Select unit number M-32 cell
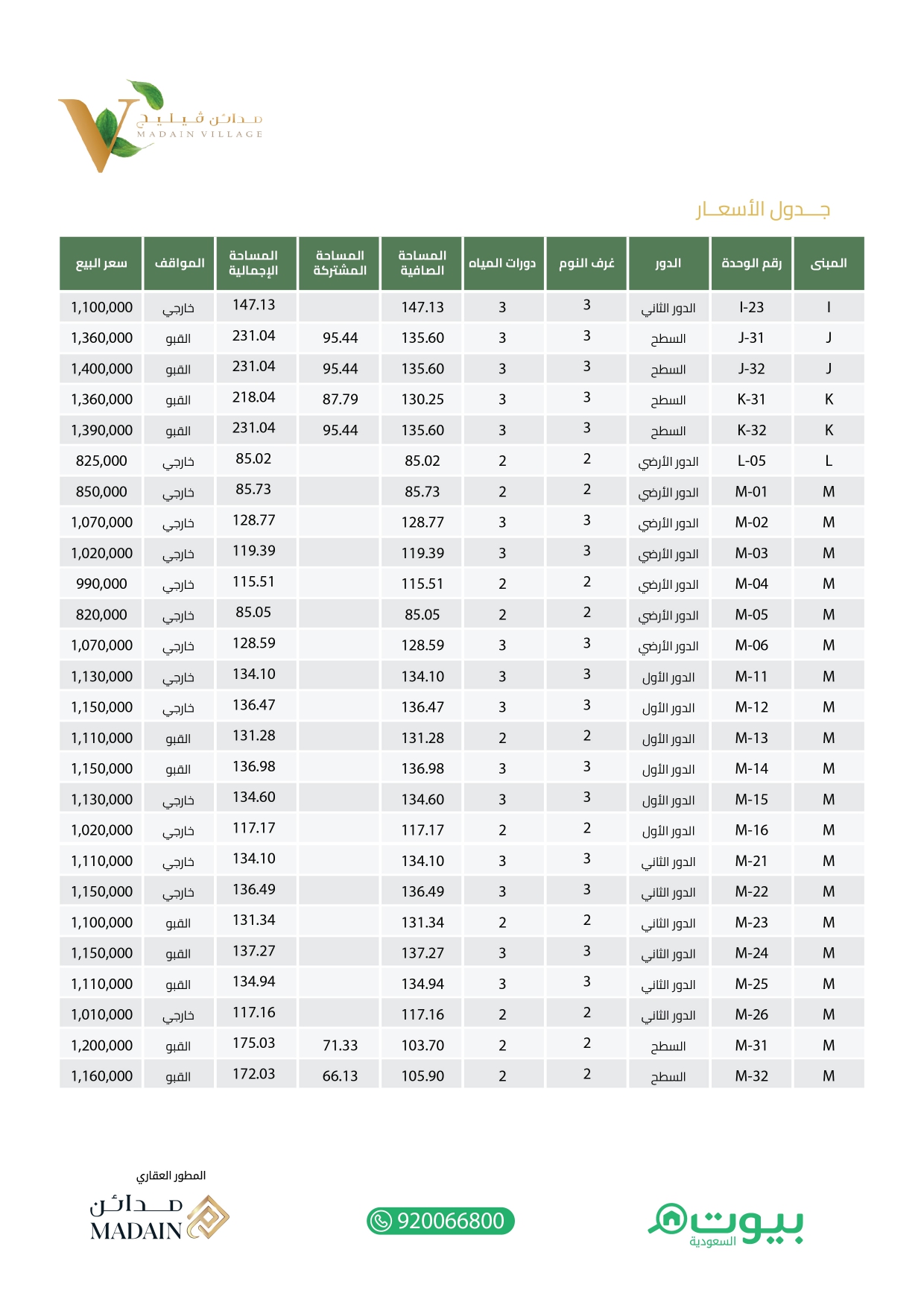Image resolution: width=924 pixels, height=1308 pixels. (x=750, y=1075)
